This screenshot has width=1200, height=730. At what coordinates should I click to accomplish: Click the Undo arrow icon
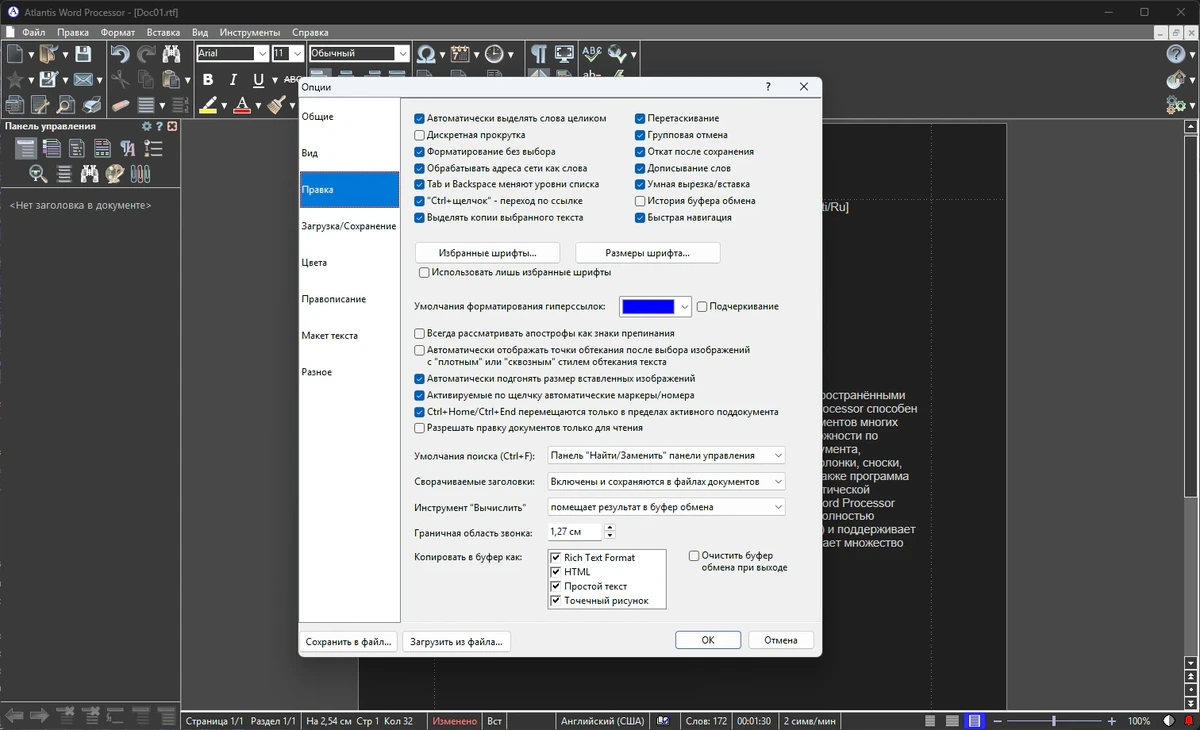click(x=120, y=54)
